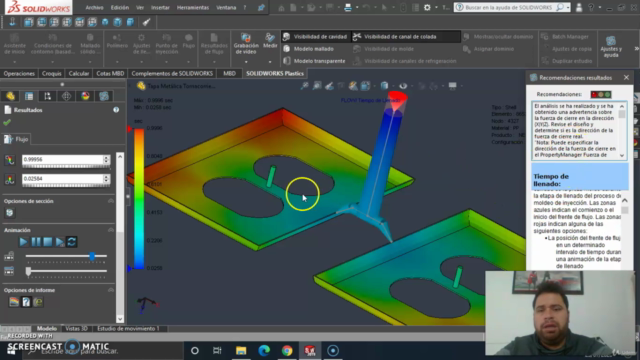Open FeatureManager tree tab icon
Image resolution: width=640 pixels, height=360 pixels.
(10, 96)
